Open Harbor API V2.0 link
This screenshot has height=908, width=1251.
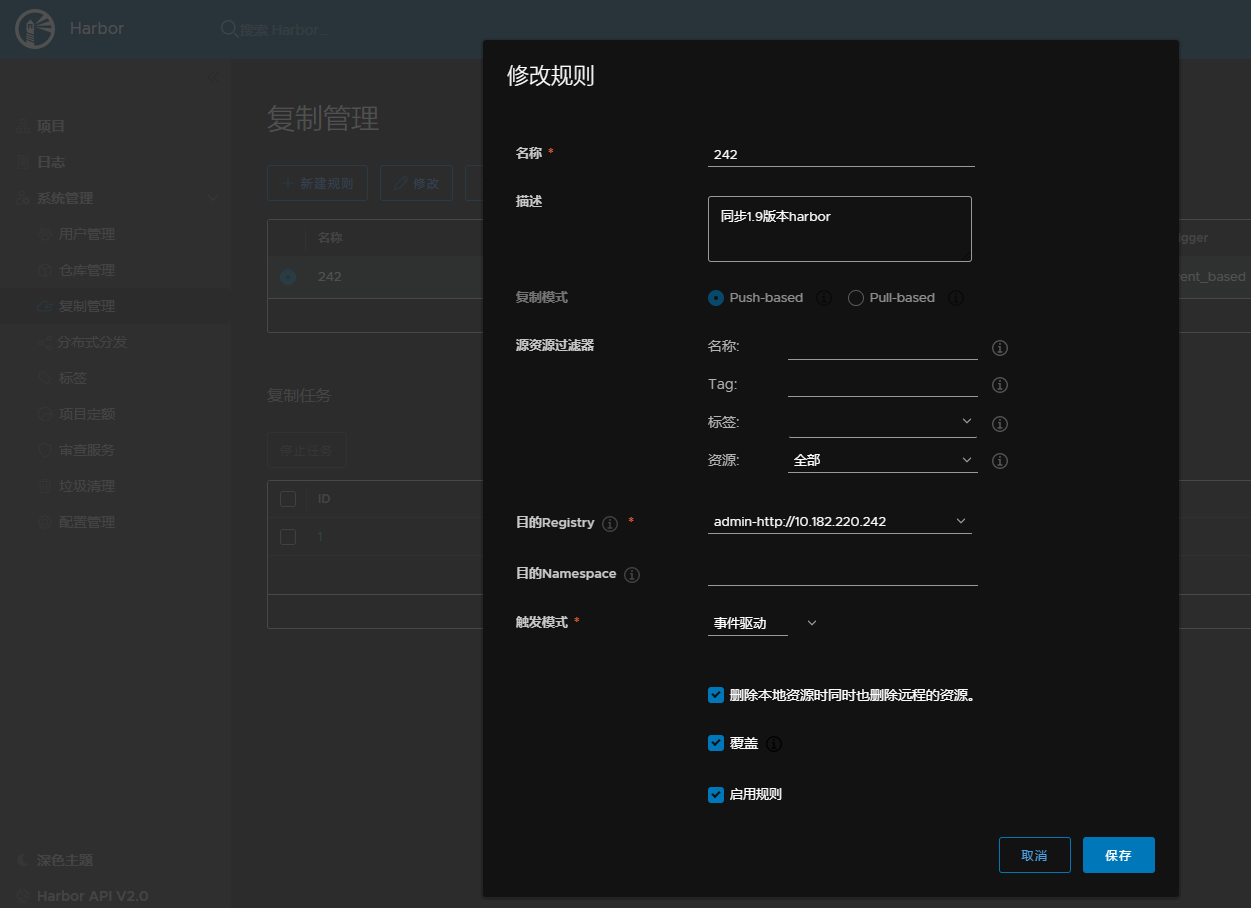[92, 896]
